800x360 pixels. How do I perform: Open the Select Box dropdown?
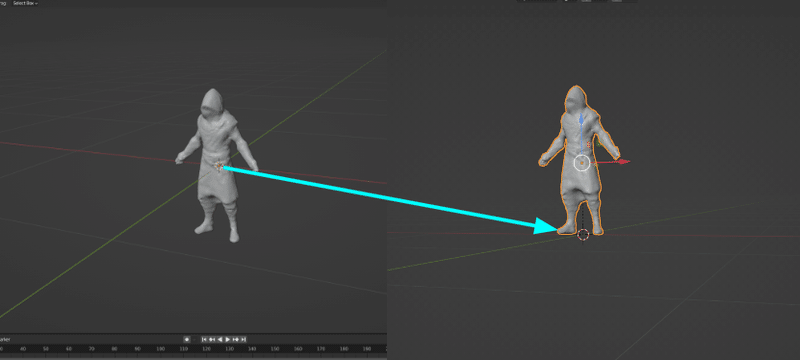point(26,3)
